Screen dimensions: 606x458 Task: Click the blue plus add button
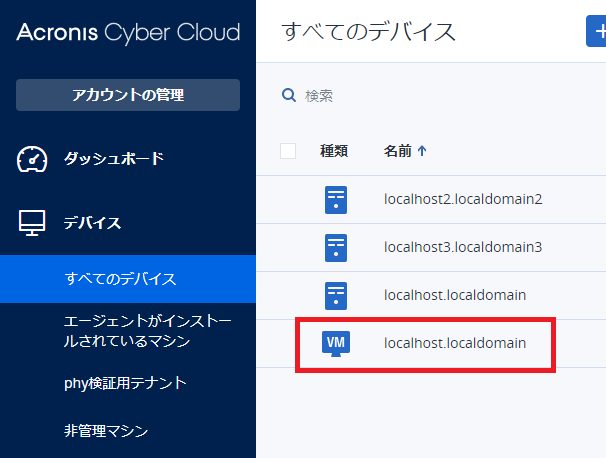pyautogui.click(x=596, y=31)
